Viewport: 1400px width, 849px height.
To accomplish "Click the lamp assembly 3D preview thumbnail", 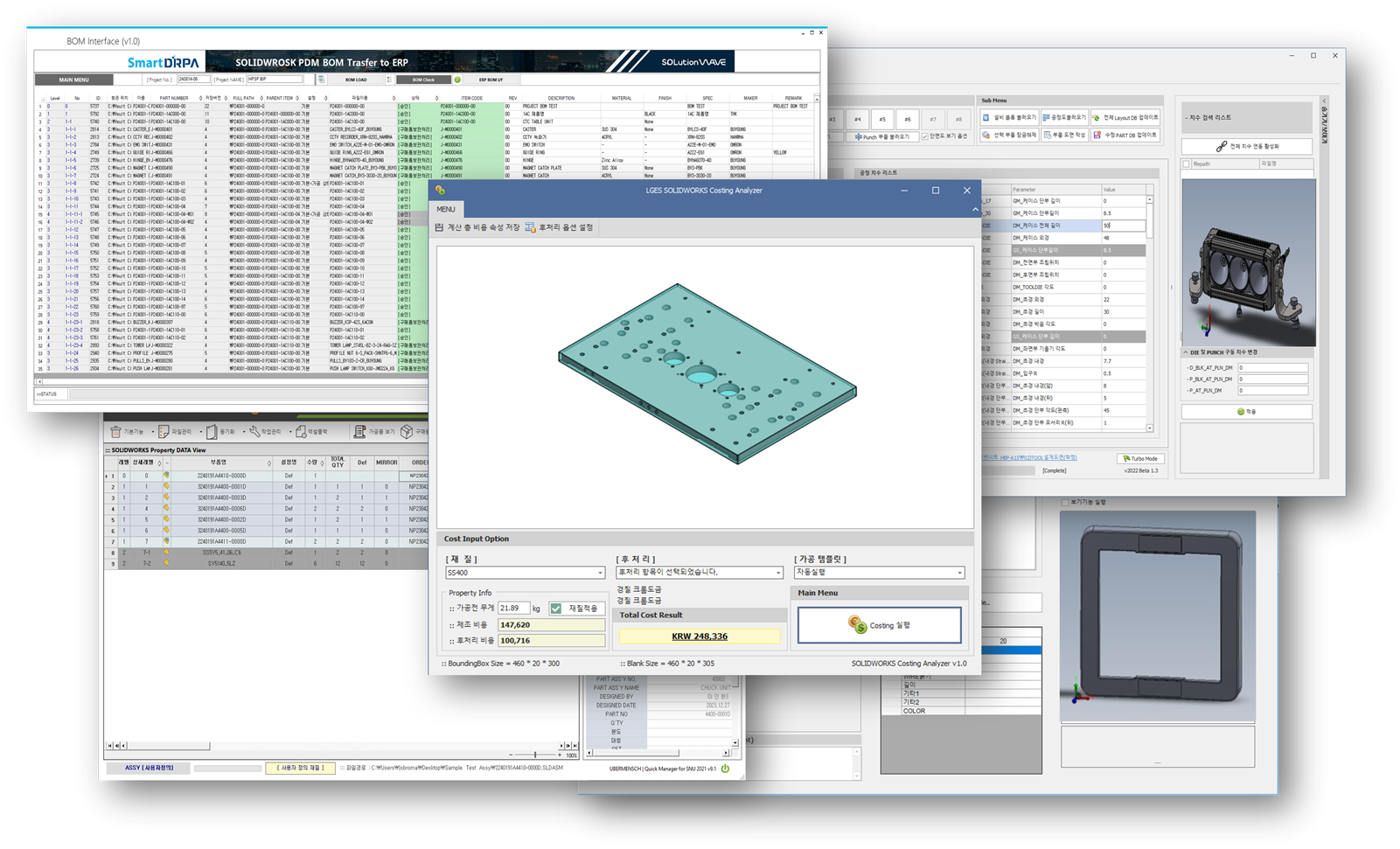I will pyautogui.click(x=1249, y=262).
